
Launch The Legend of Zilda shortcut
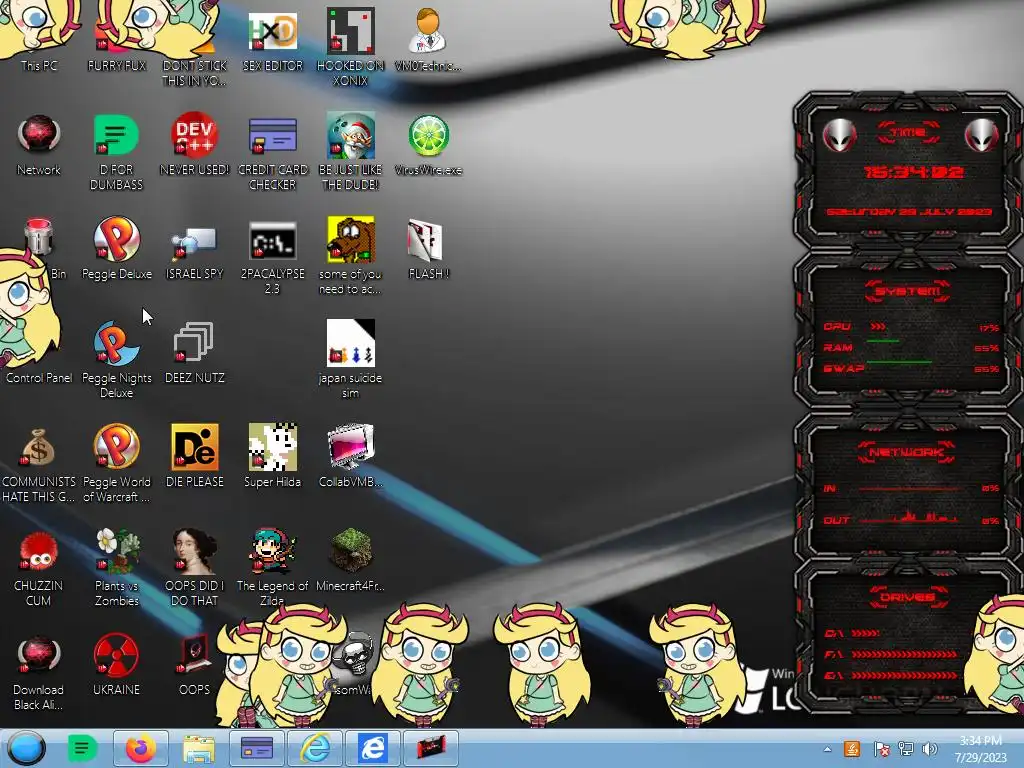[x=272, y=567]
